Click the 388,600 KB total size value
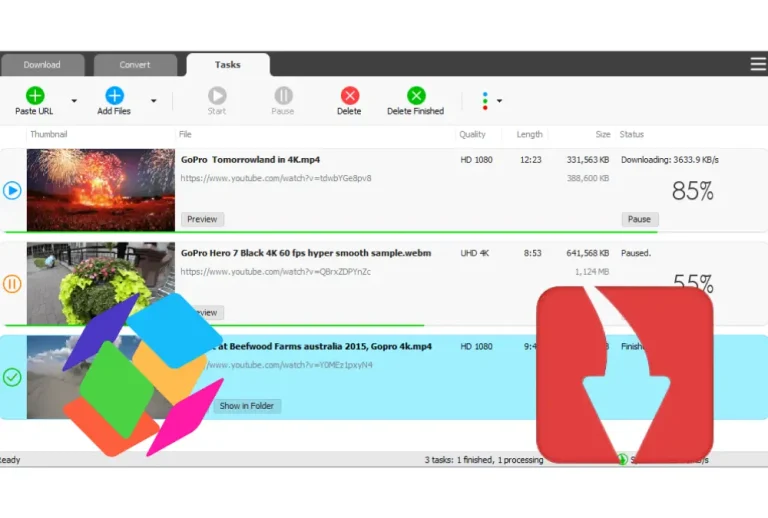Viewport: 768px width, 518px height. [x=588, y=178]
